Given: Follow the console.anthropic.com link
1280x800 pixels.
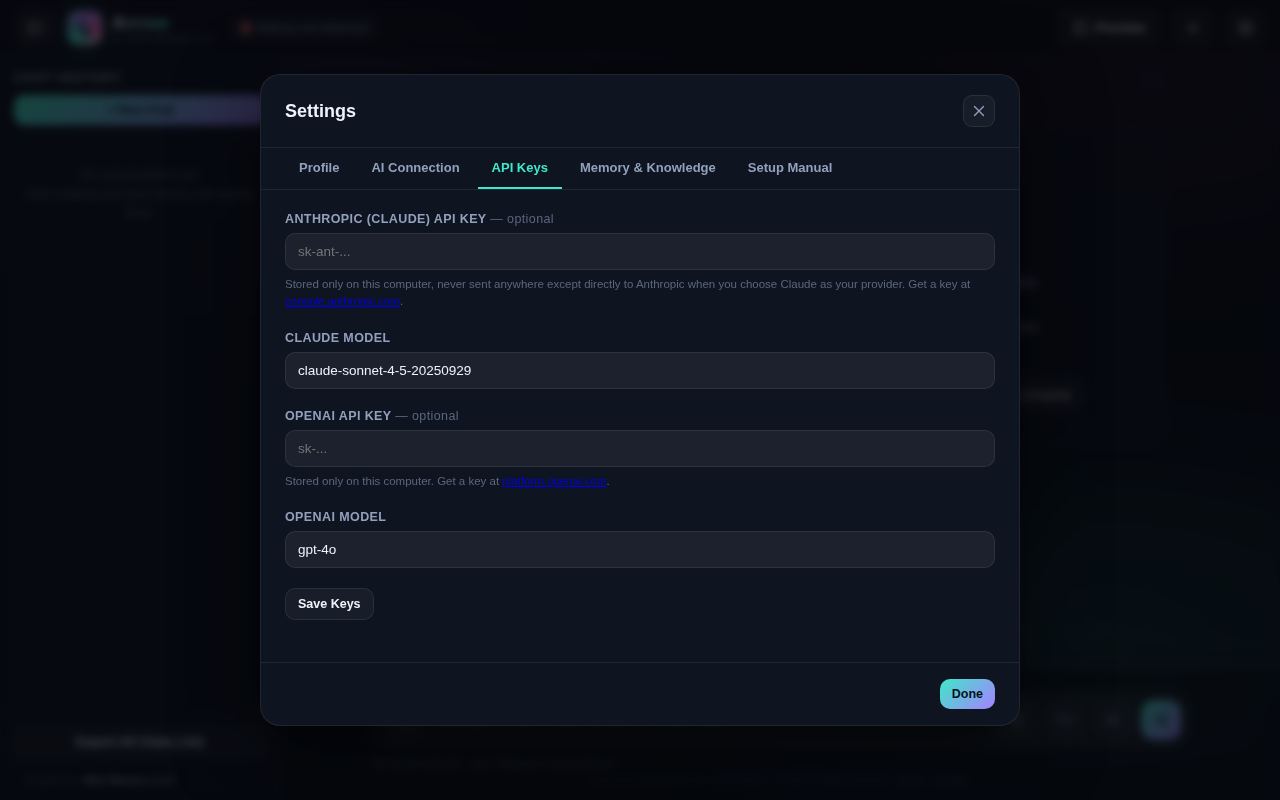Looking at the screenshot, I should point(343,301).
